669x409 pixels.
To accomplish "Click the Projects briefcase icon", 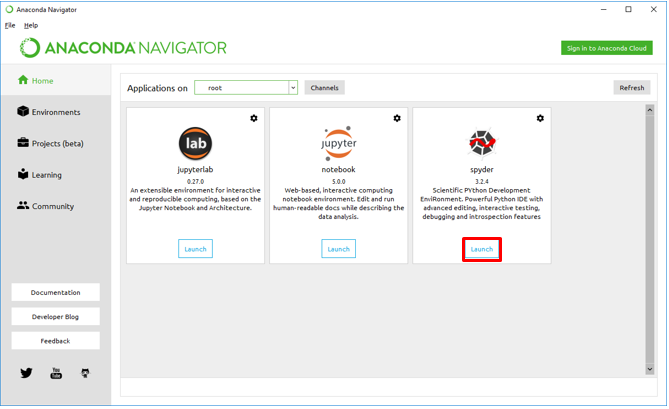I will point(23,142).
